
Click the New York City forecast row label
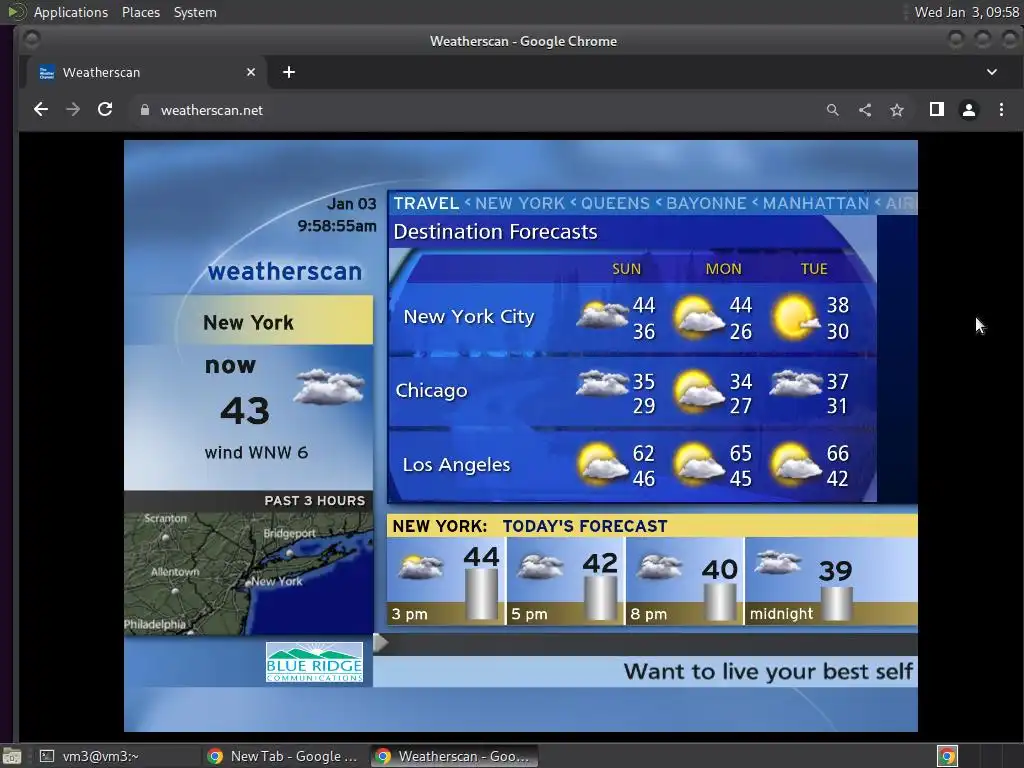469,317
